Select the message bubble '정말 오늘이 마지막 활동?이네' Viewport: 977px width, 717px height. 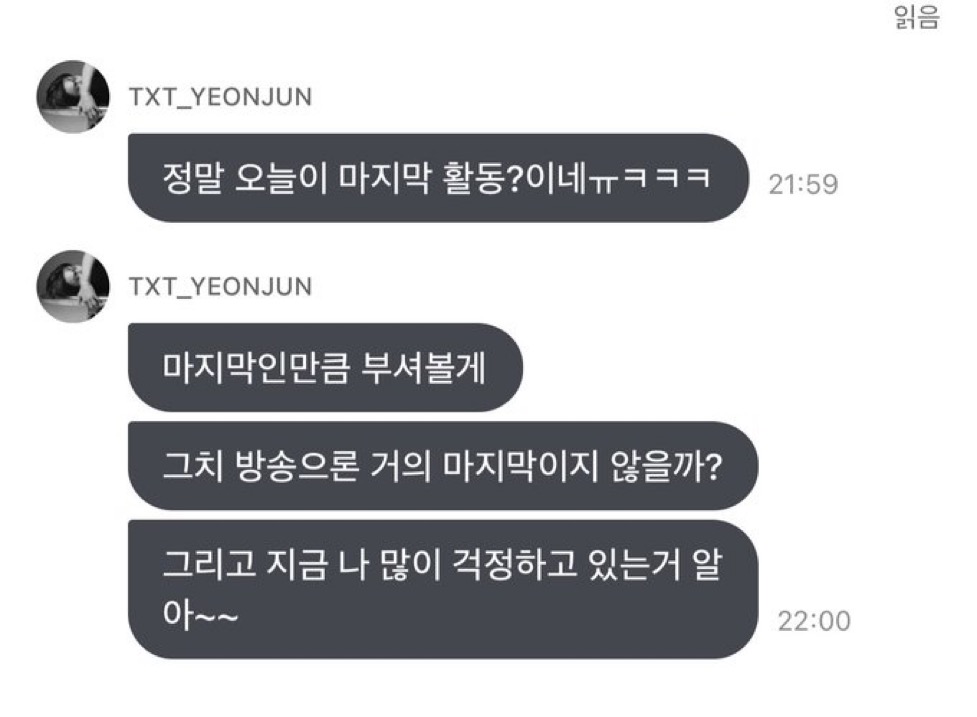tap(438, 178)
